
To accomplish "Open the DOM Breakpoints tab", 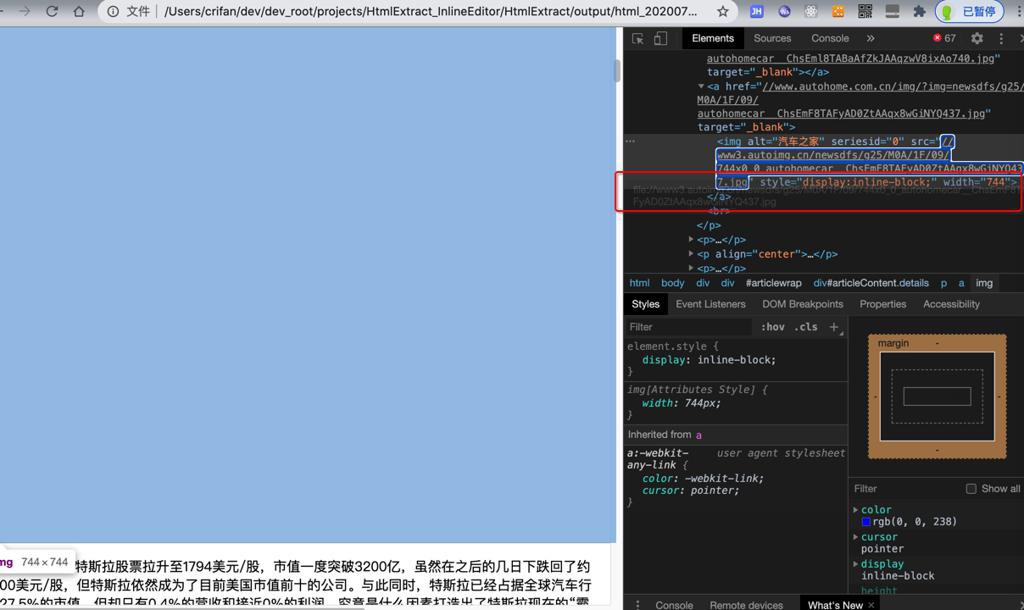I will [803, 304].
